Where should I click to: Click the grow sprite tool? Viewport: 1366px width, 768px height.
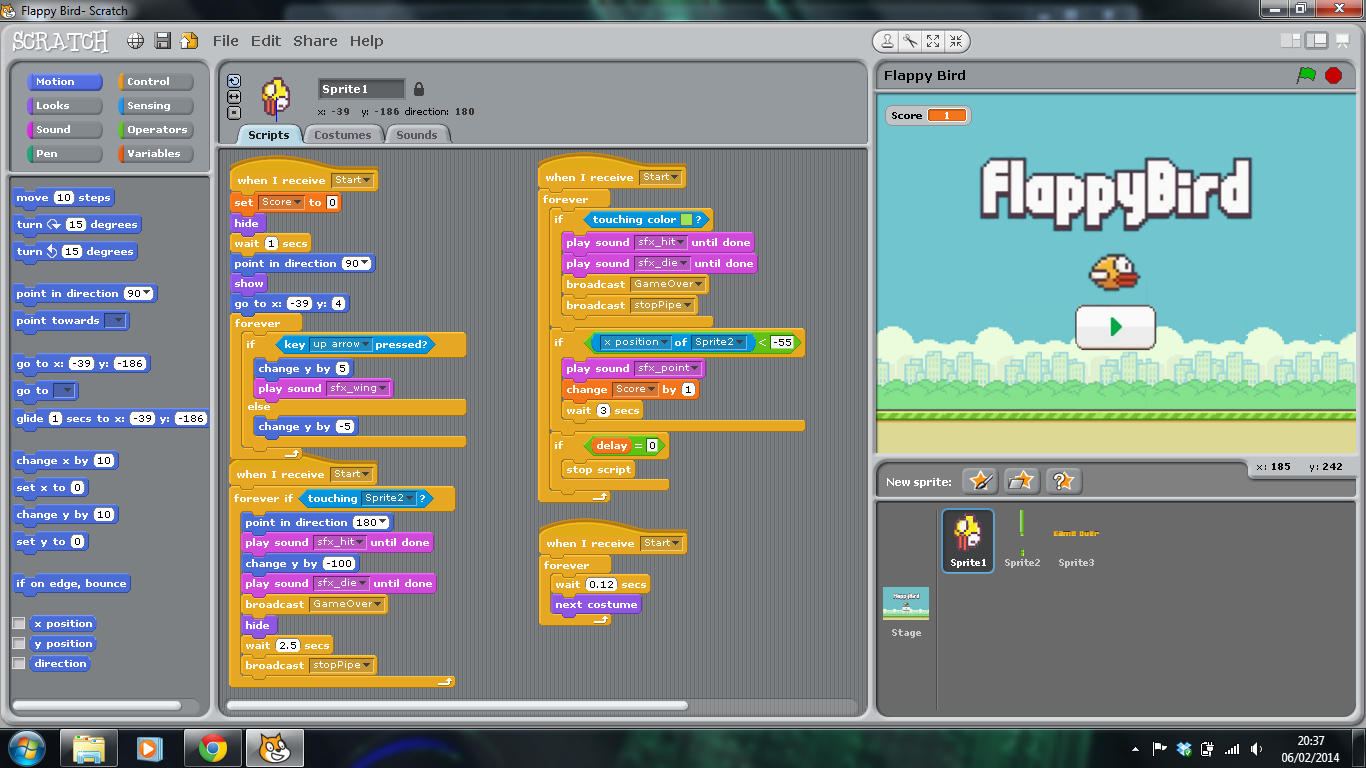pos(933,41)
